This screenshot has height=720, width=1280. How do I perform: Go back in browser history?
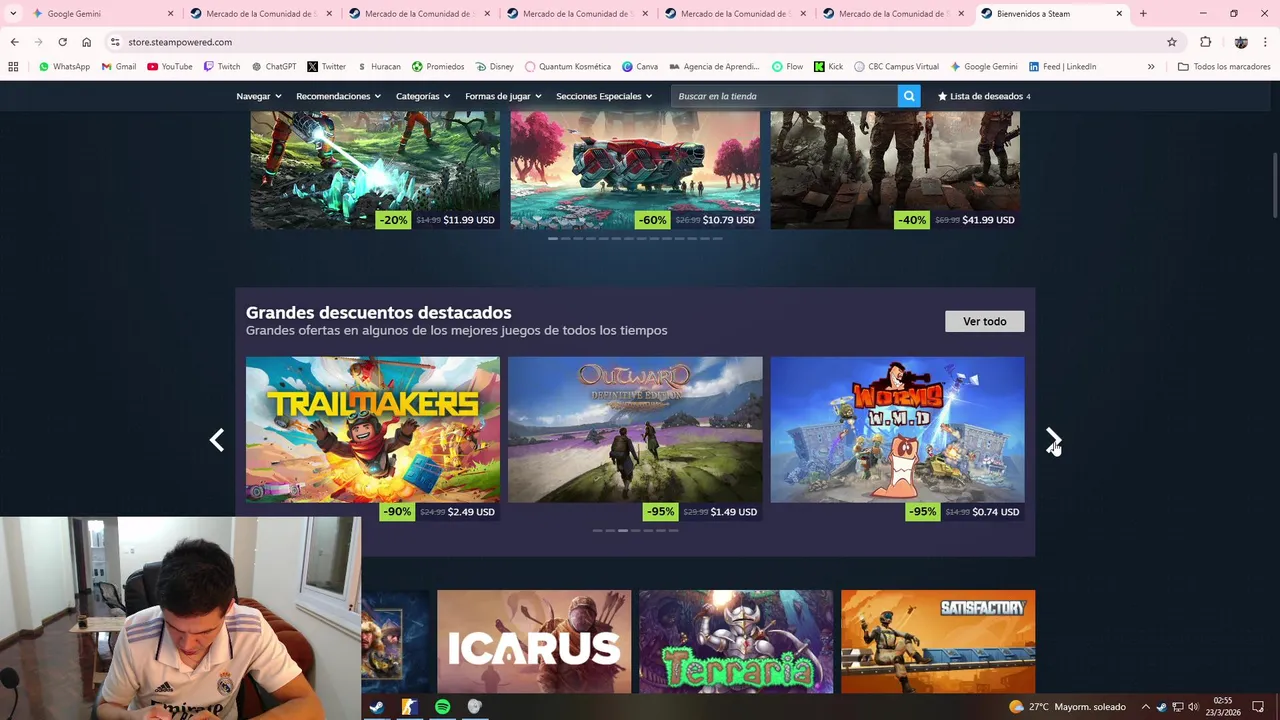click(14, 42)
